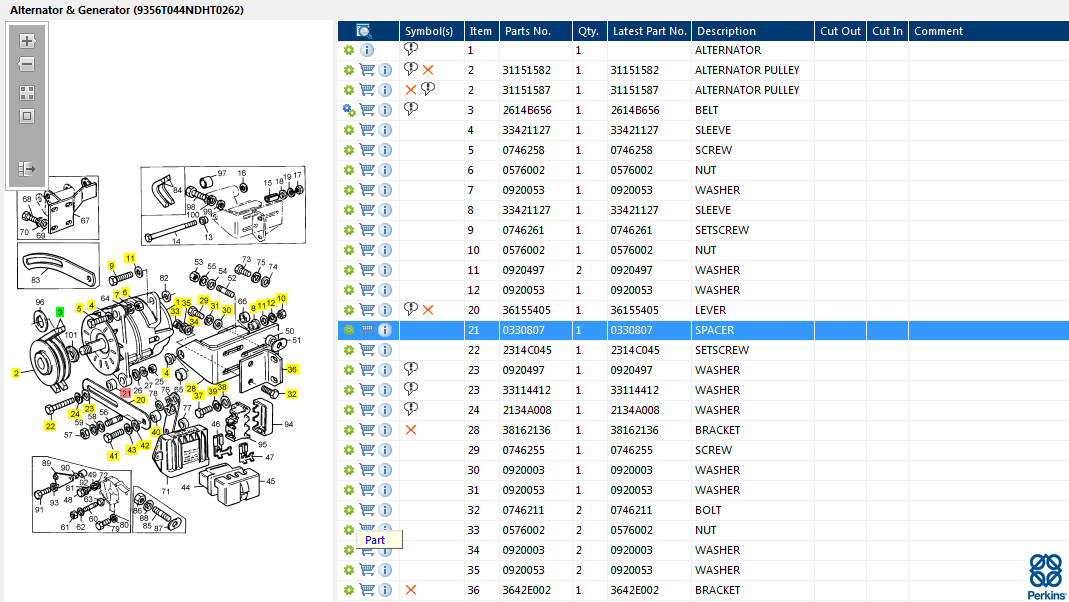Image resolution: width=1069 pixels, height=602 pixels.
Task: Open info for the ALTERNATOR row
Action: coord(367,50)
